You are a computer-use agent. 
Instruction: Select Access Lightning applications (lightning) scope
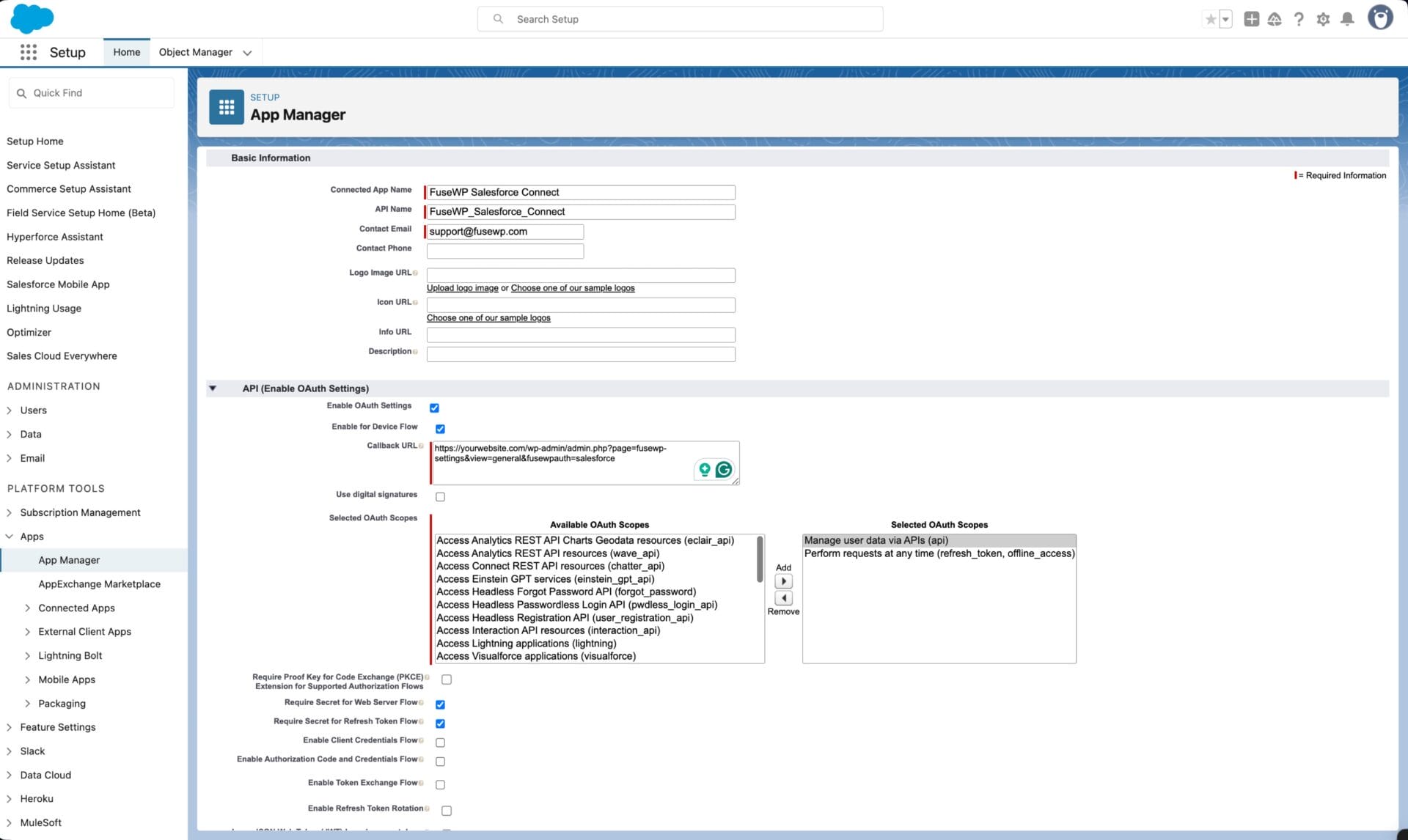click(x=526, y=644)
